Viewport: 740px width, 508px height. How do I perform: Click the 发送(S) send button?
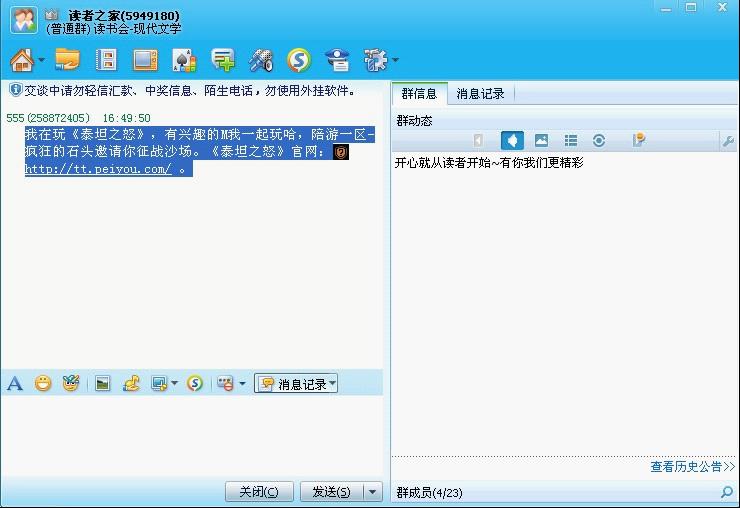331,491
